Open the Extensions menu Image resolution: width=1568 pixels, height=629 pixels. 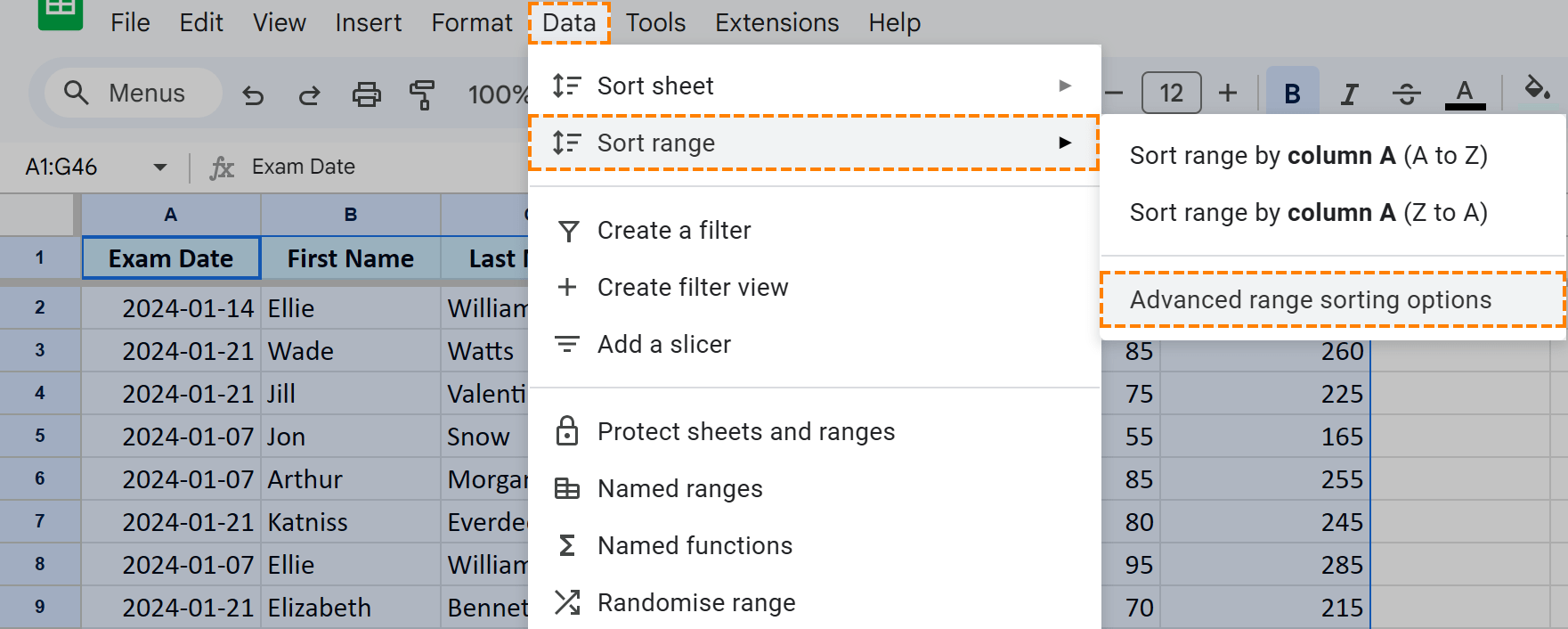tap(777, 22)
